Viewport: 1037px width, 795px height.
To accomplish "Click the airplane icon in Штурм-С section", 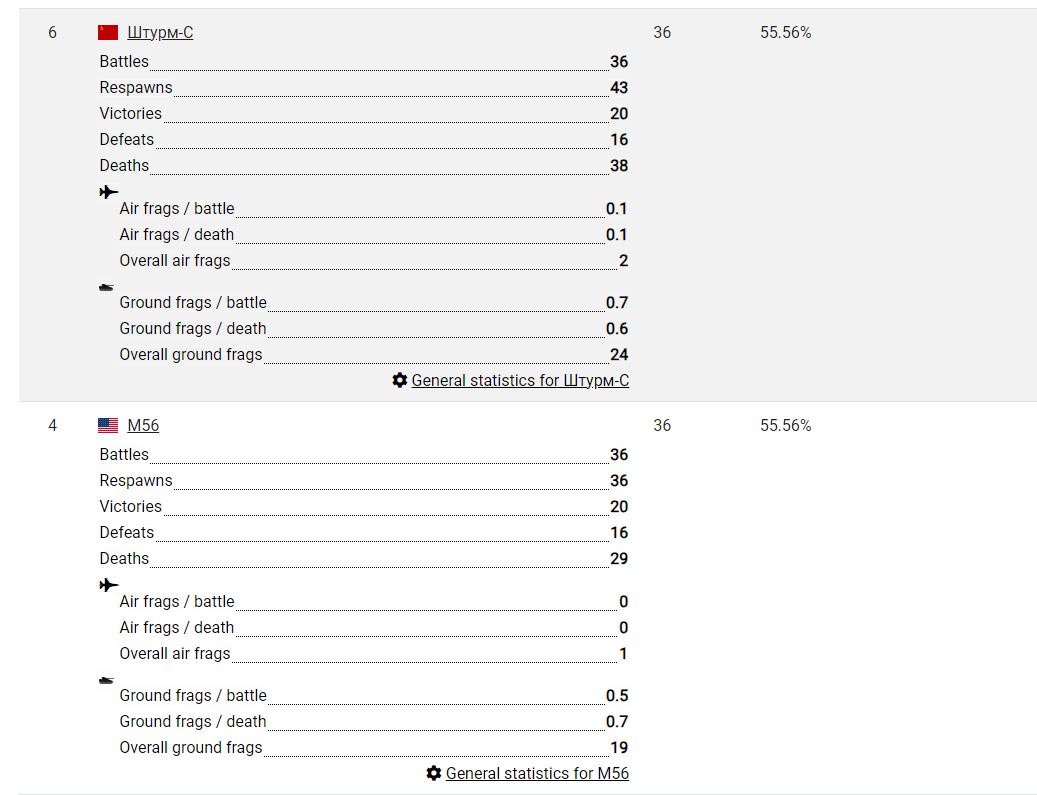I will 108,192.
